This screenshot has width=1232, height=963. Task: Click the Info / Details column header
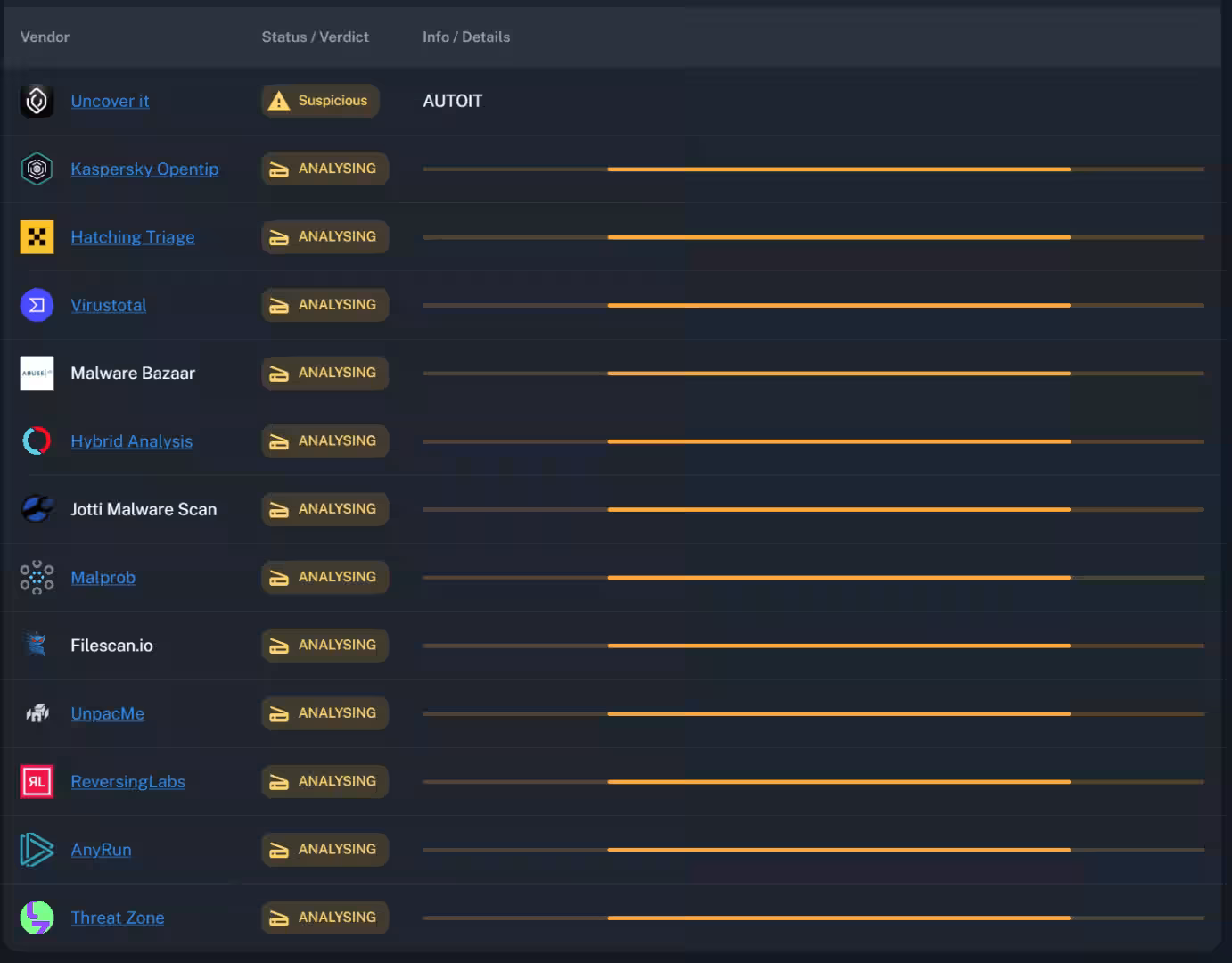[466, 37]
